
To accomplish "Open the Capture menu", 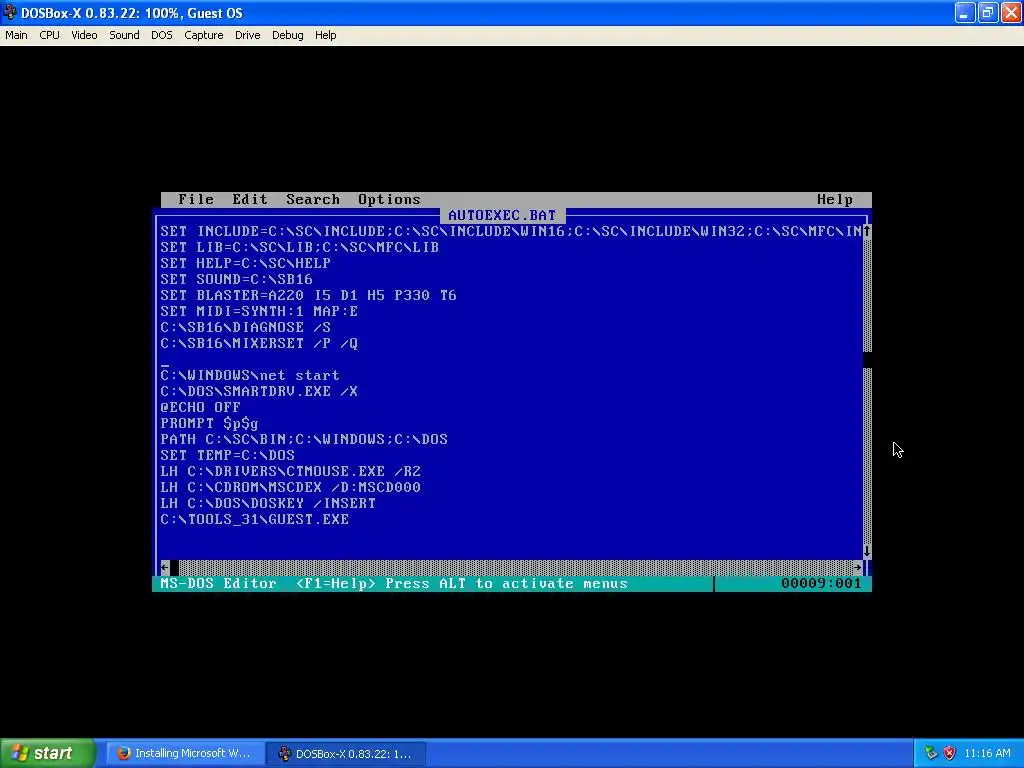I will pyautogui.click(x=203, y=35).
